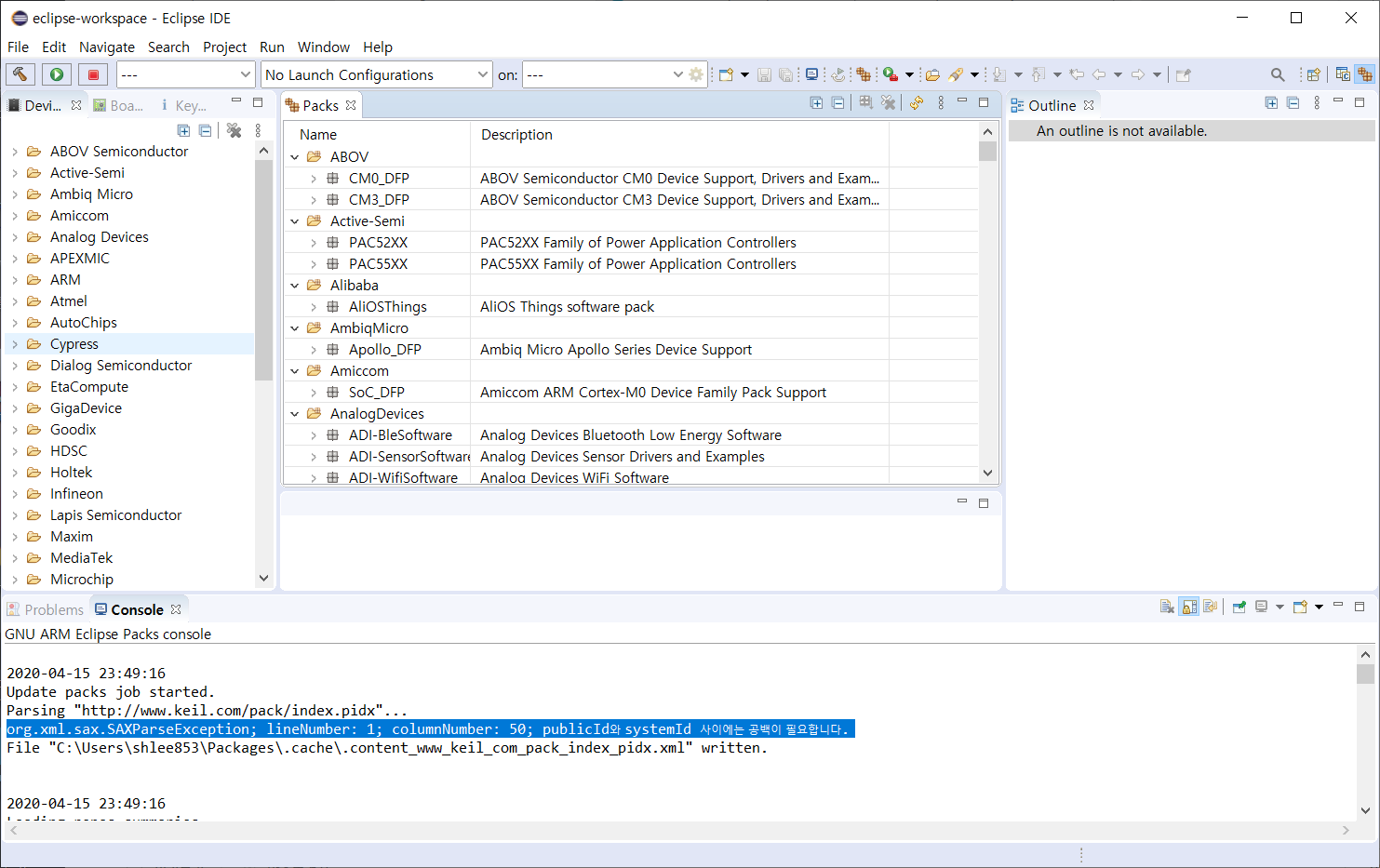The width and height of the screenshot is (1380, 868).
Task: Open the File menu
Action: pyautogui.click(x=18, y=47)
